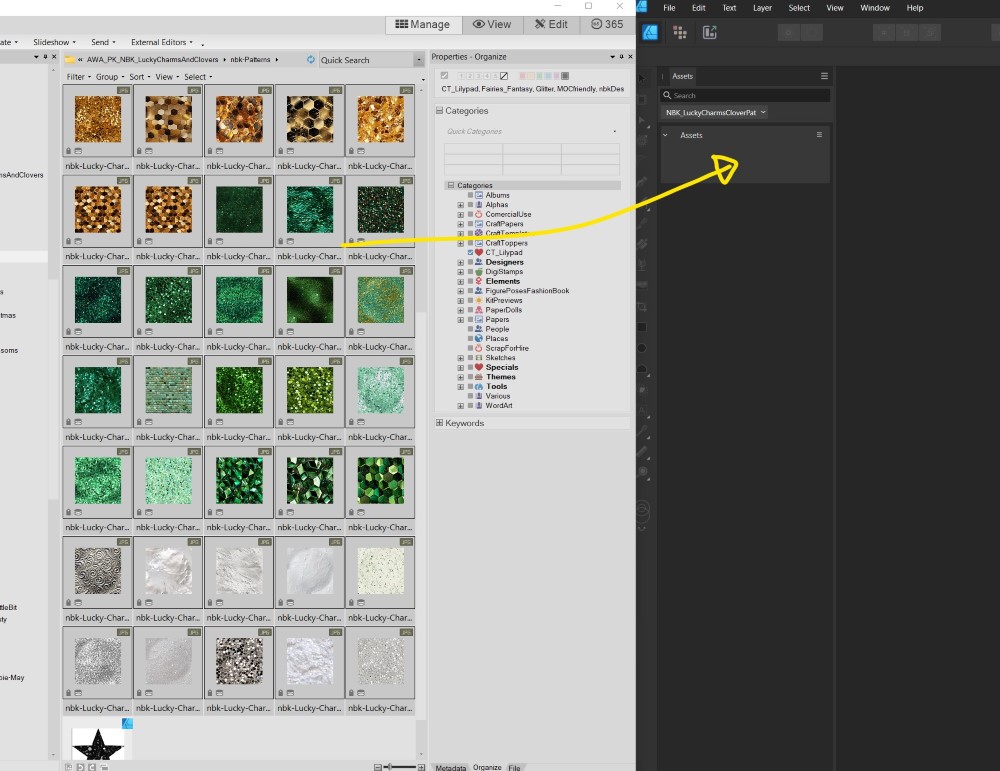Expand the WordArt category node
This screenshot has height=771, width=1000.
tap(460, 406)
